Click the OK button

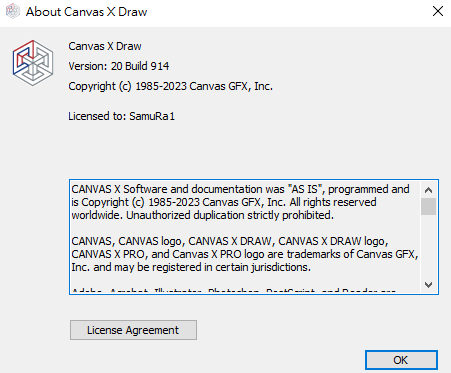pyautogui.click(x=401, y=360)
